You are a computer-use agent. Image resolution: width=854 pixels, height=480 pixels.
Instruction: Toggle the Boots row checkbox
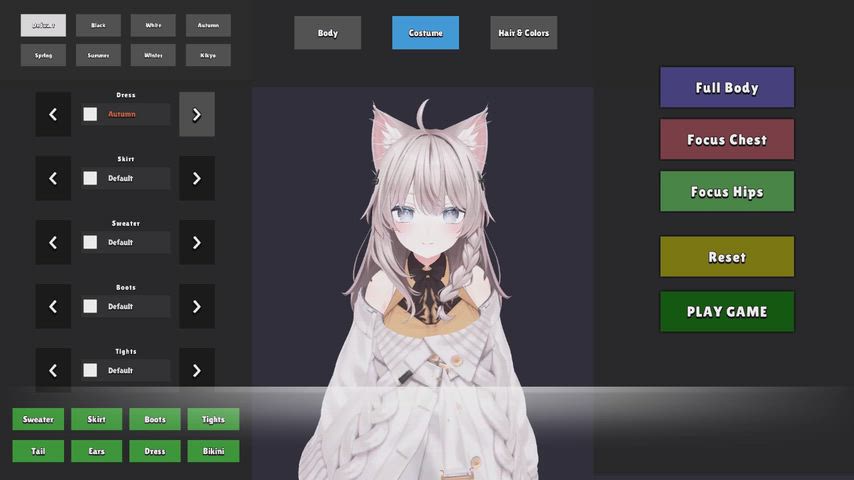tap(90, 306)
